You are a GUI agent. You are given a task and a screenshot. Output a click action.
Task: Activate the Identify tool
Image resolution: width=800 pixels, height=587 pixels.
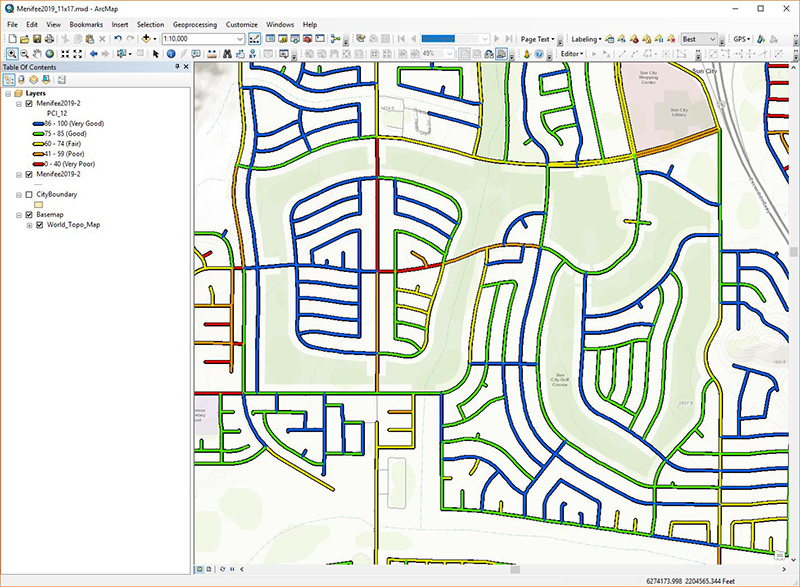click(x=171, y=53)
